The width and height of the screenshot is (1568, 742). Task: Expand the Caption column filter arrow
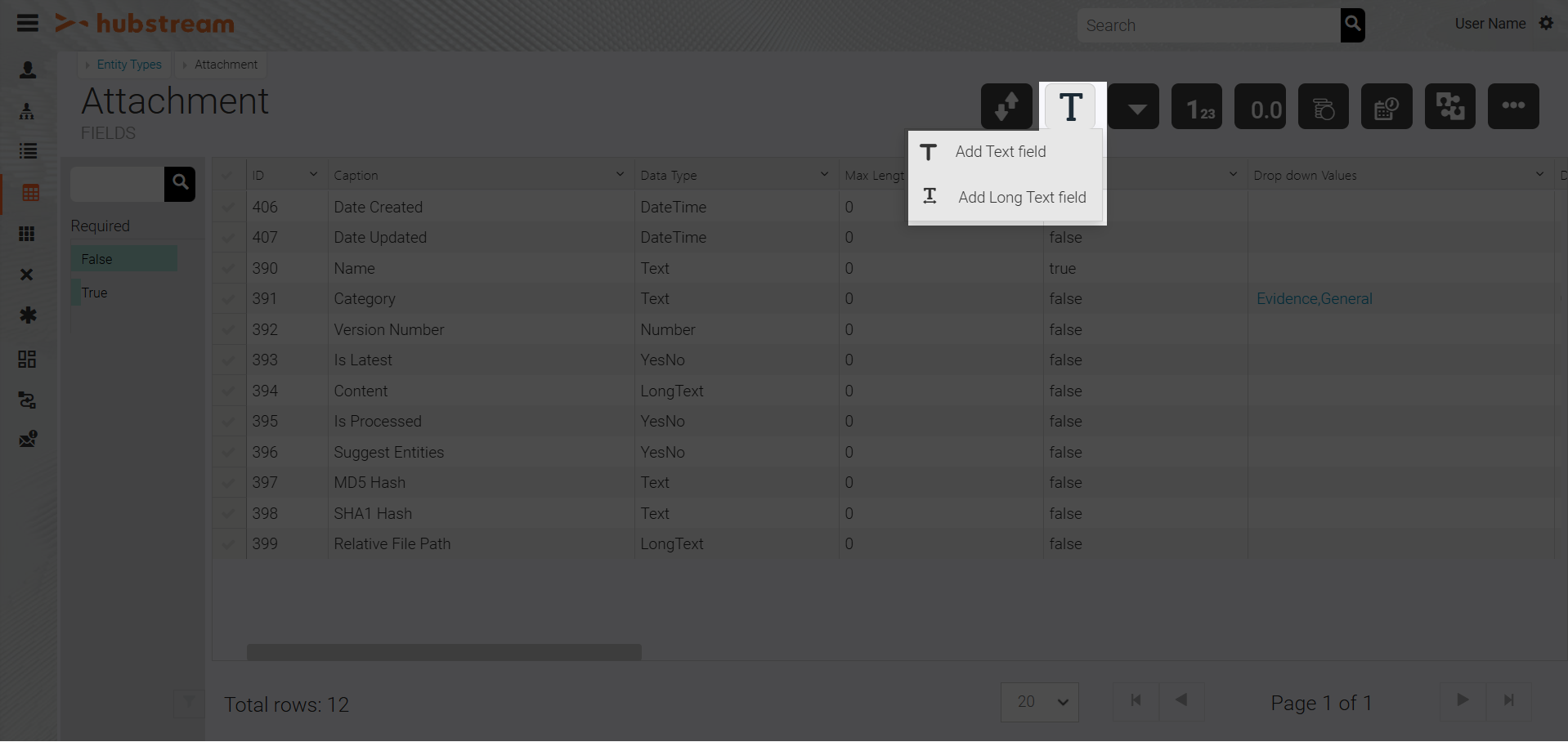(x=620, y=174)
